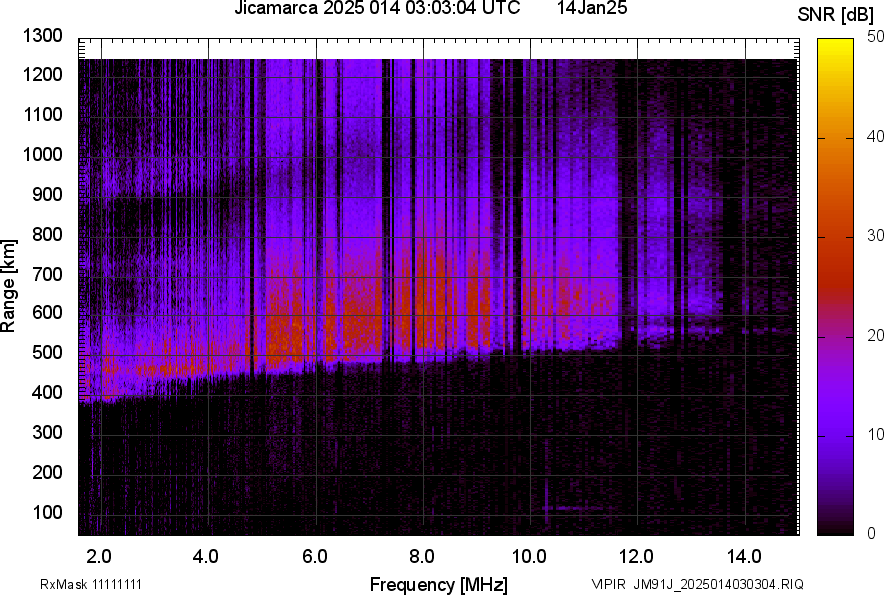Viewport: 884px width, 595px height.
Task: Click the range tick label '1200'
Action: pyautogui.click(x=42, y=74)
